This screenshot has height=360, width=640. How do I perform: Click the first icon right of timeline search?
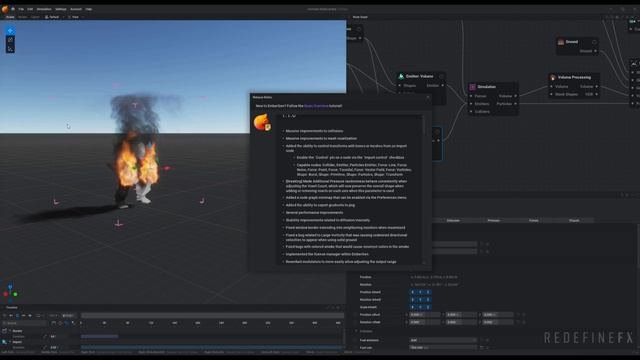[x=53, y=323]
